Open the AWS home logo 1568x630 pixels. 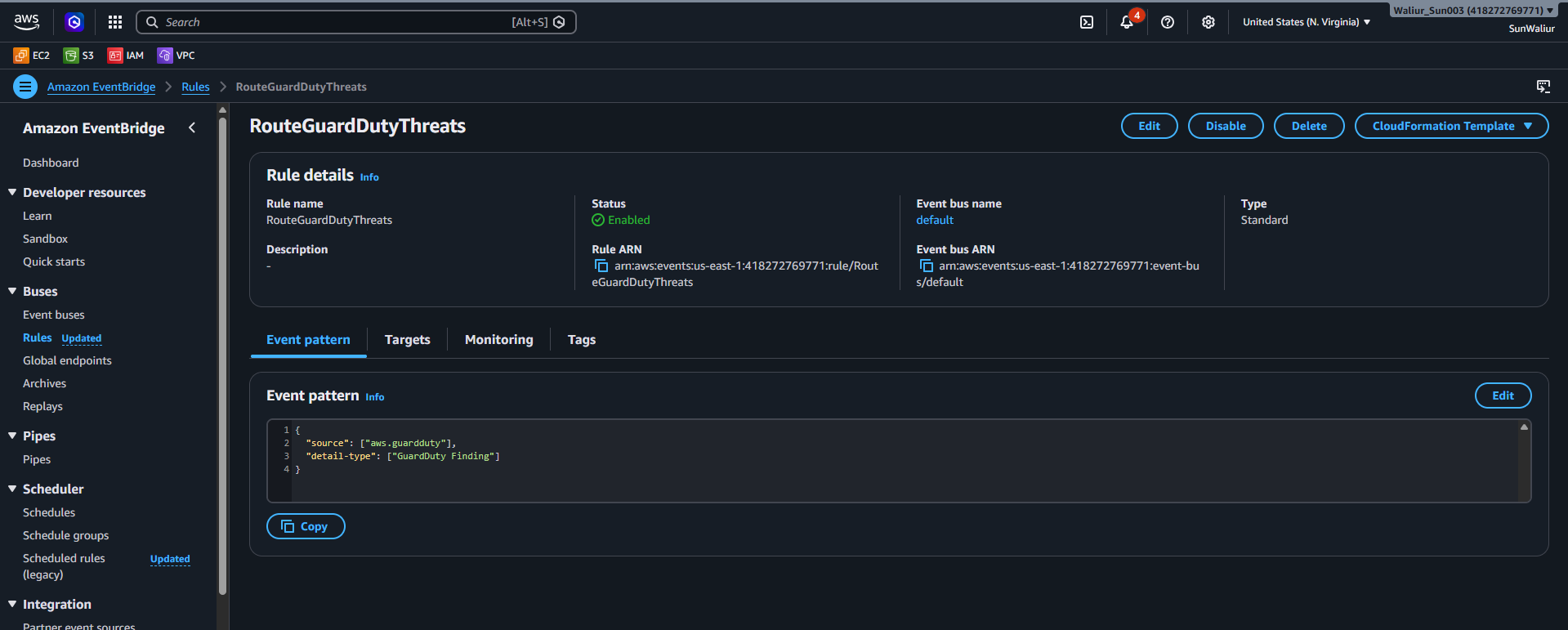pyautogui.click(x=26, y=22)
